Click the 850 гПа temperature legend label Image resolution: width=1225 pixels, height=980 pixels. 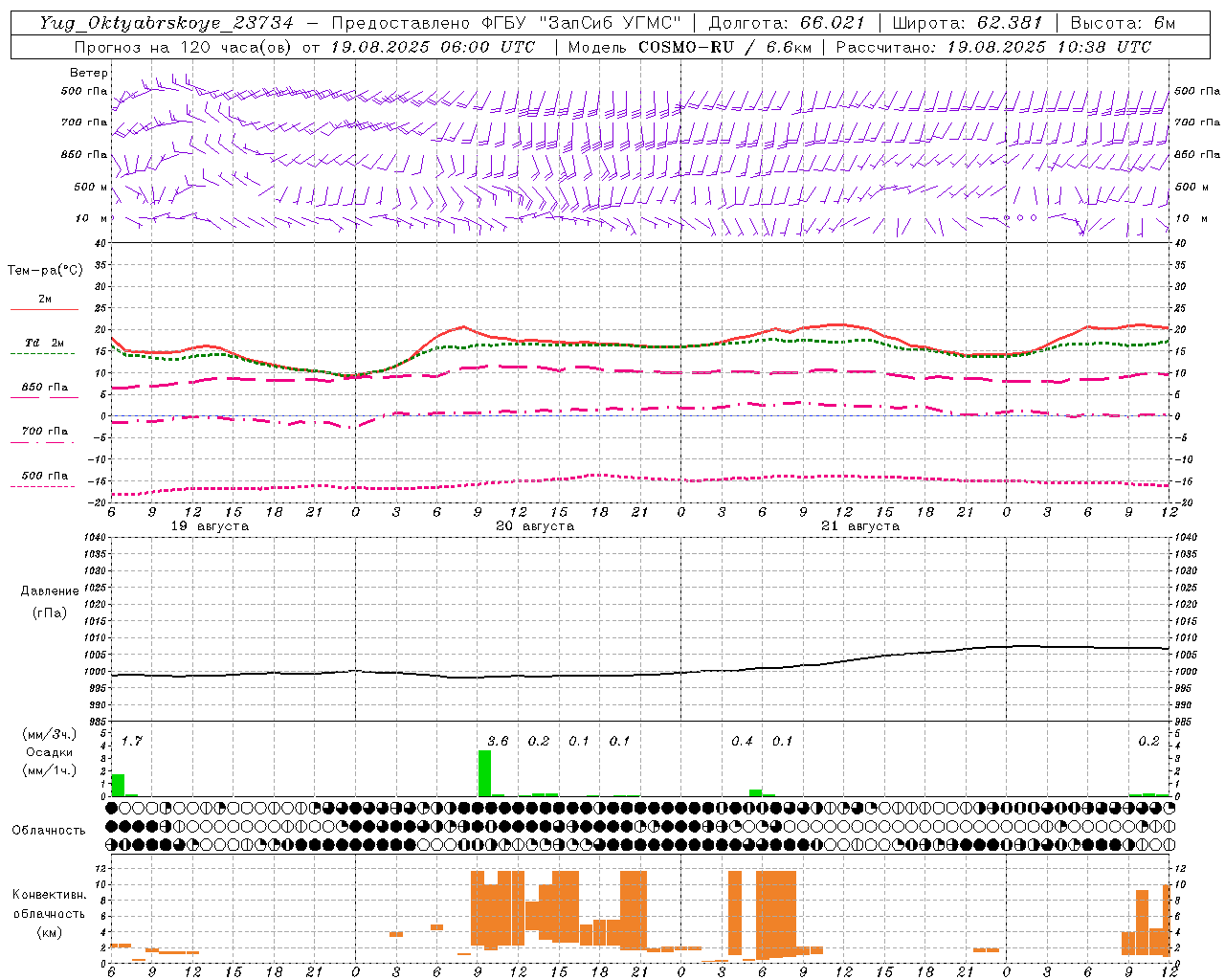click(x=45, y=387)
